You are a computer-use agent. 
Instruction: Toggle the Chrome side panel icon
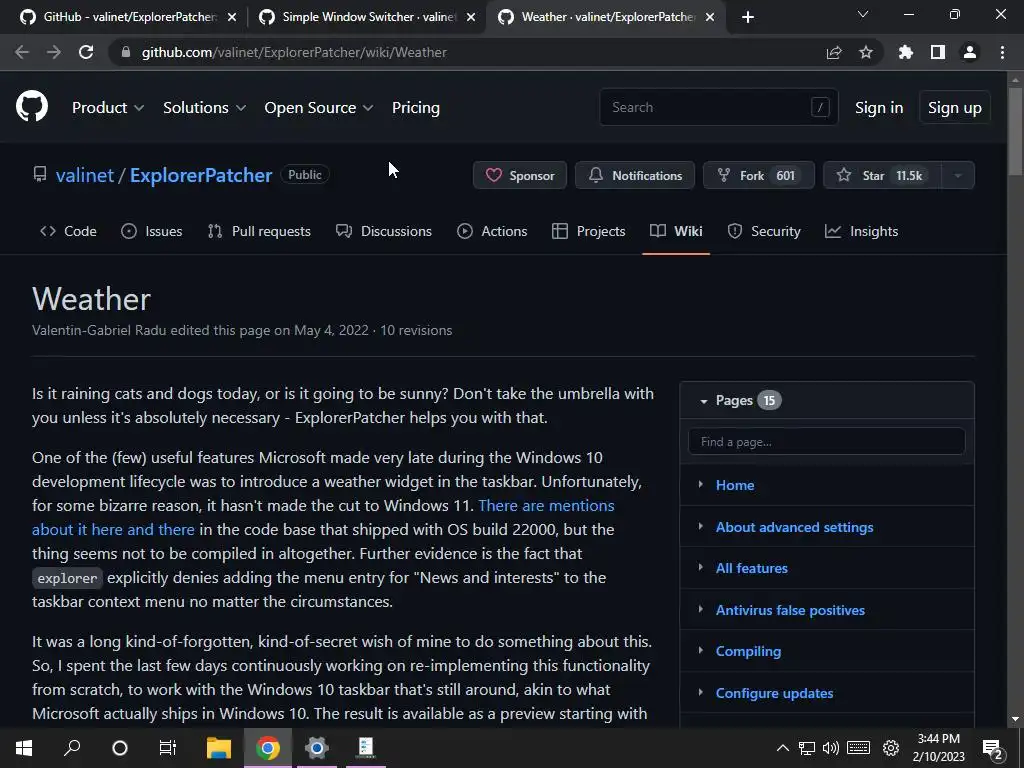click(x=938, y=52)
